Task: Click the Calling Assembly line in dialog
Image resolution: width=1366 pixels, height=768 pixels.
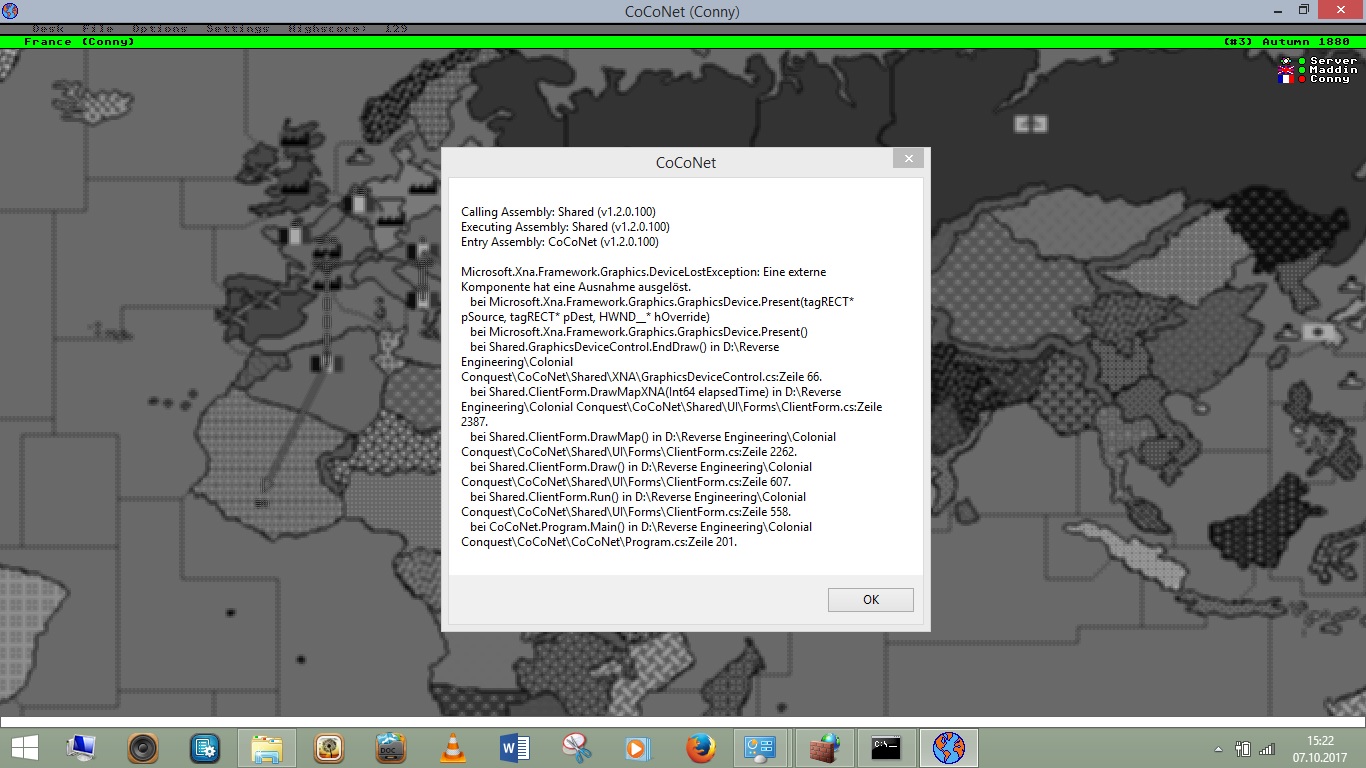Action: pos(558,212)
